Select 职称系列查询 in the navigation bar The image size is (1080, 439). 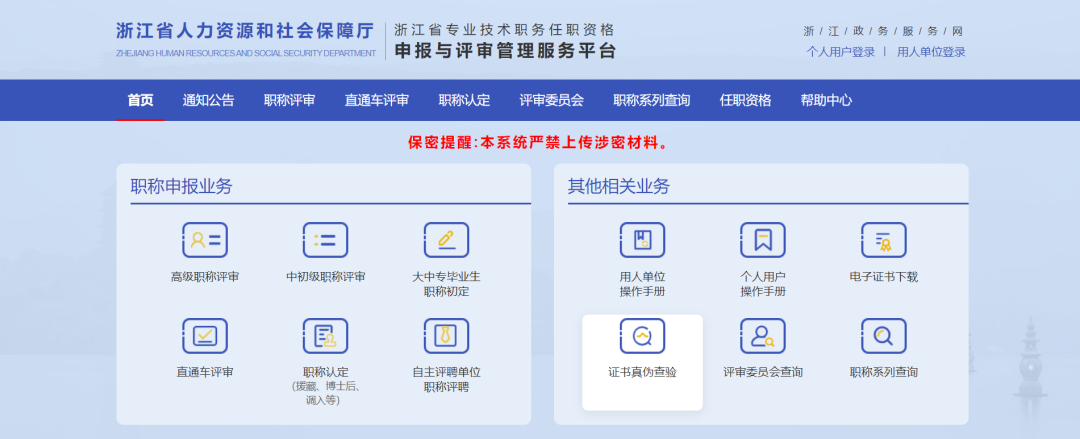(x=652, y=100)
